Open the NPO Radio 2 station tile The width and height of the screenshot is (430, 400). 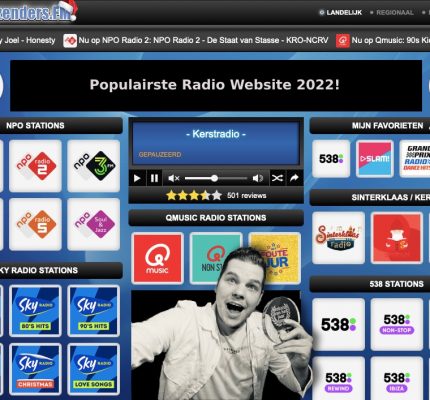click(35, 166)
